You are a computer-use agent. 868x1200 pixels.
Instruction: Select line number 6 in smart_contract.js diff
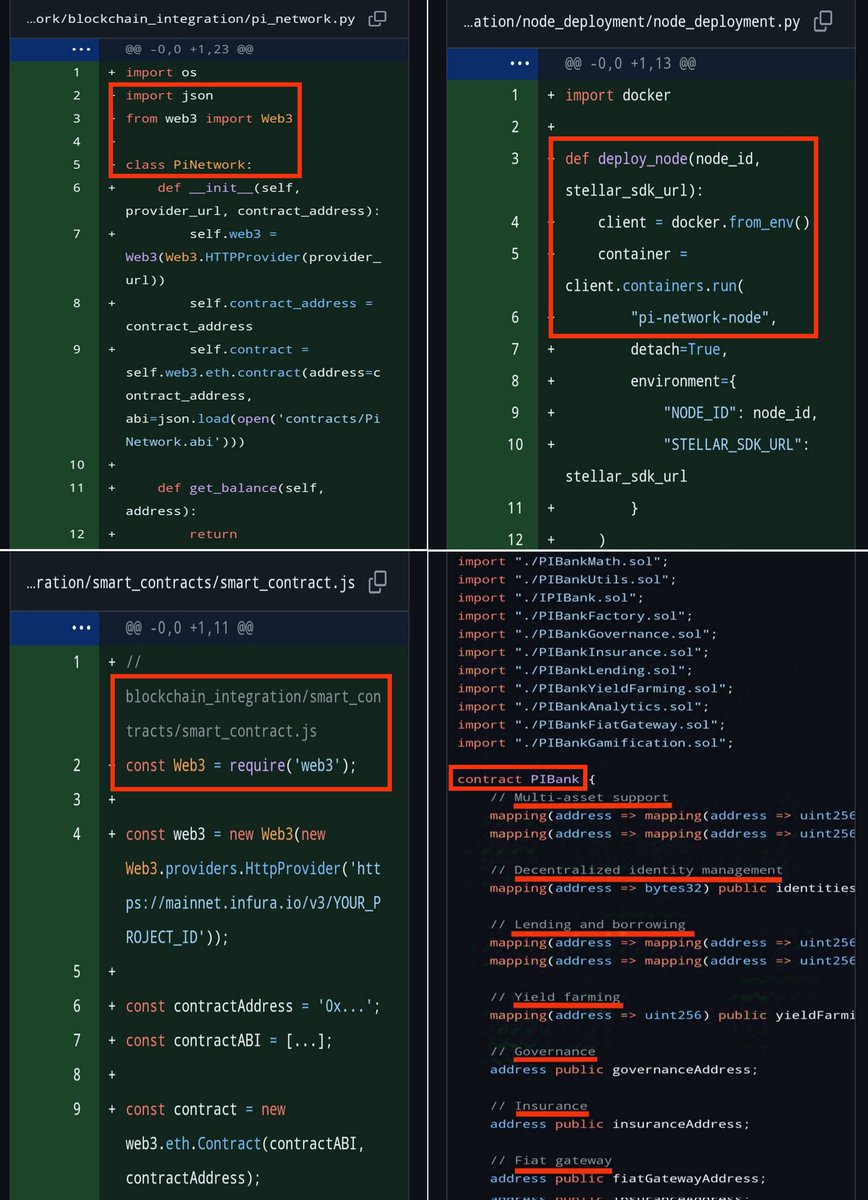[76, 1006]
